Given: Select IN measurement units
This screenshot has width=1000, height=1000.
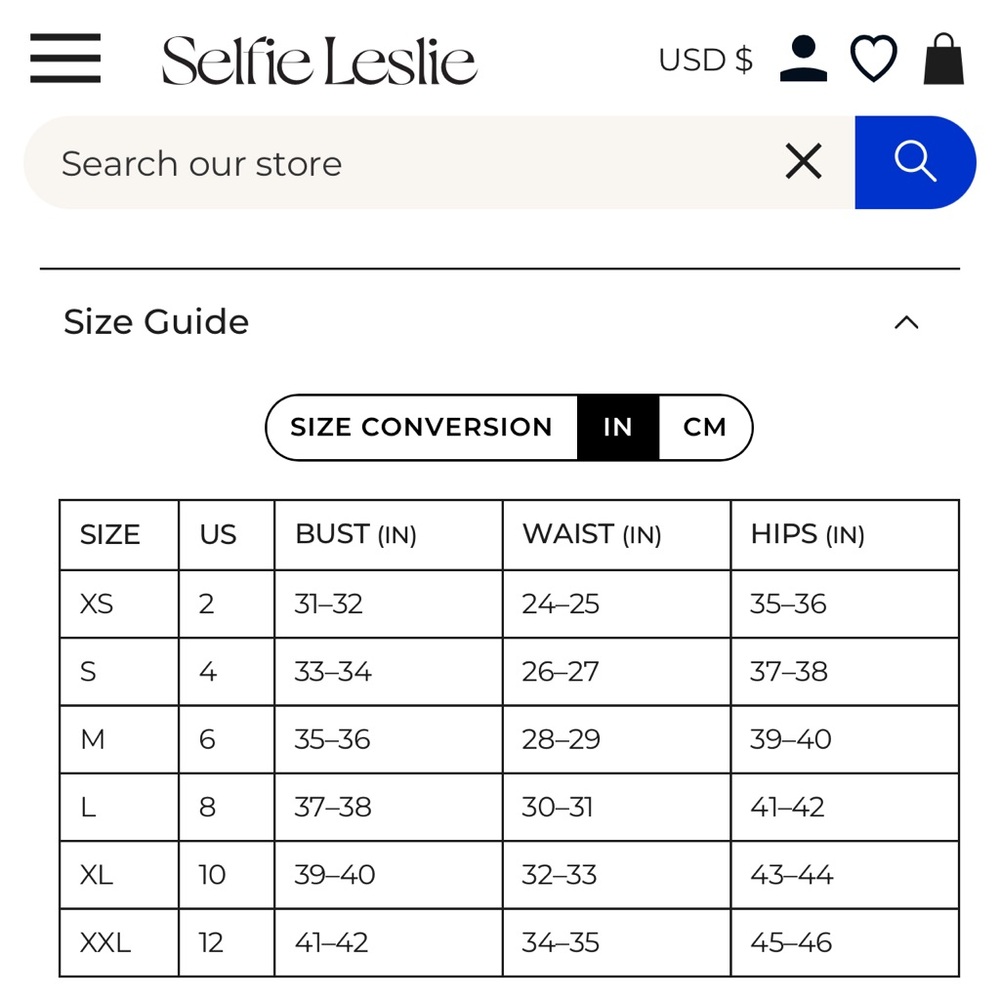Looking at the screenshot, I should point(618,427).
